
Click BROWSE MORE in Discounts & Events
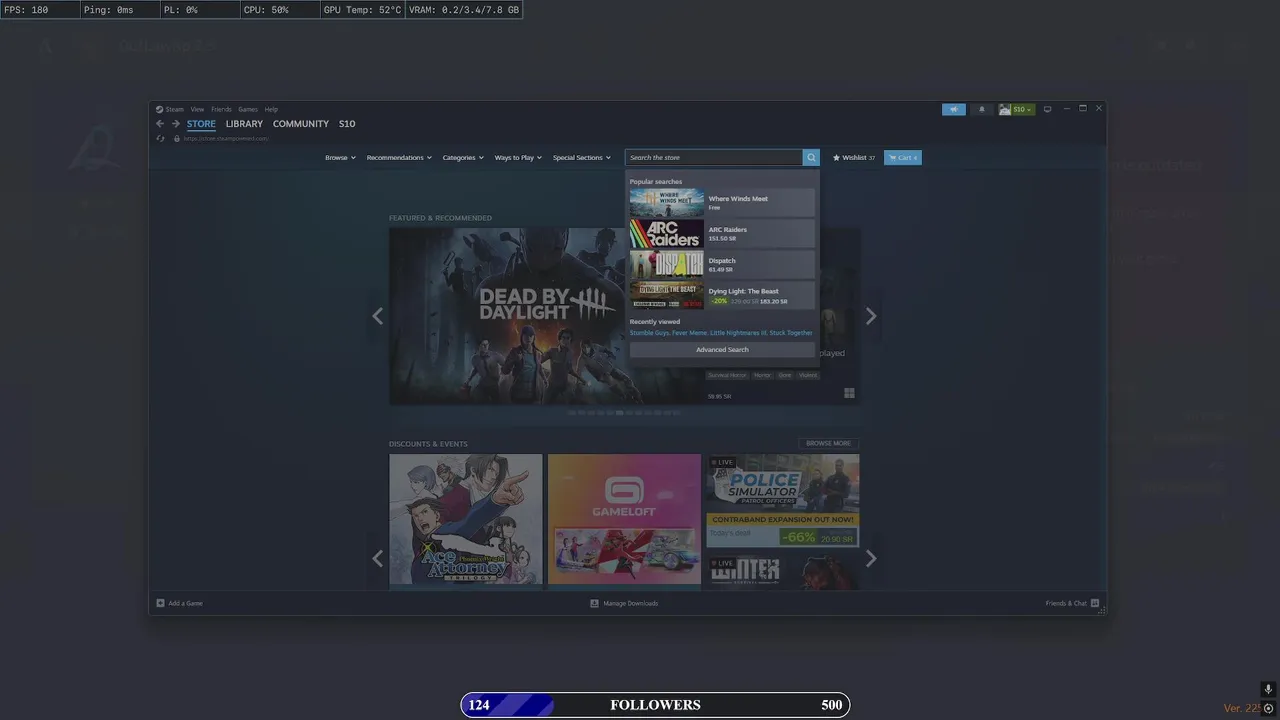point(828,443)
